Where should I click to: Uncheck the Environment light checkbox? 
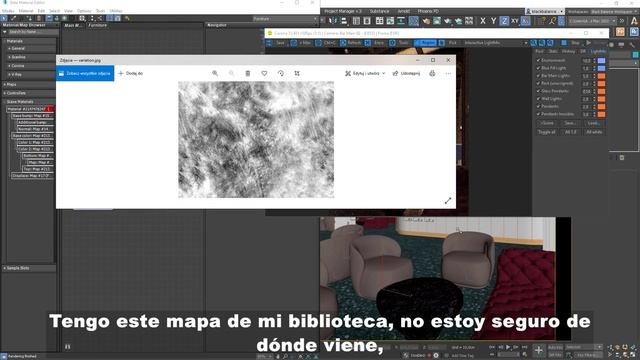click(x=538, y=60)
